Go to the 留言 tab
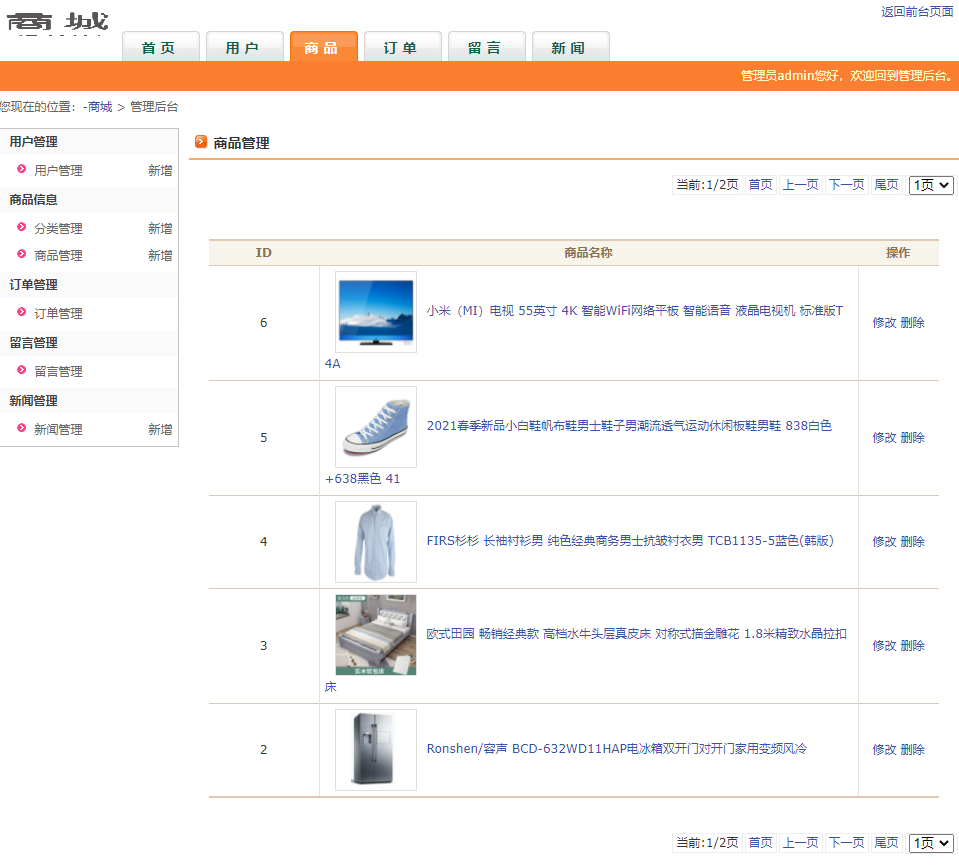This screenshot has width=959, height=867. 486,47
